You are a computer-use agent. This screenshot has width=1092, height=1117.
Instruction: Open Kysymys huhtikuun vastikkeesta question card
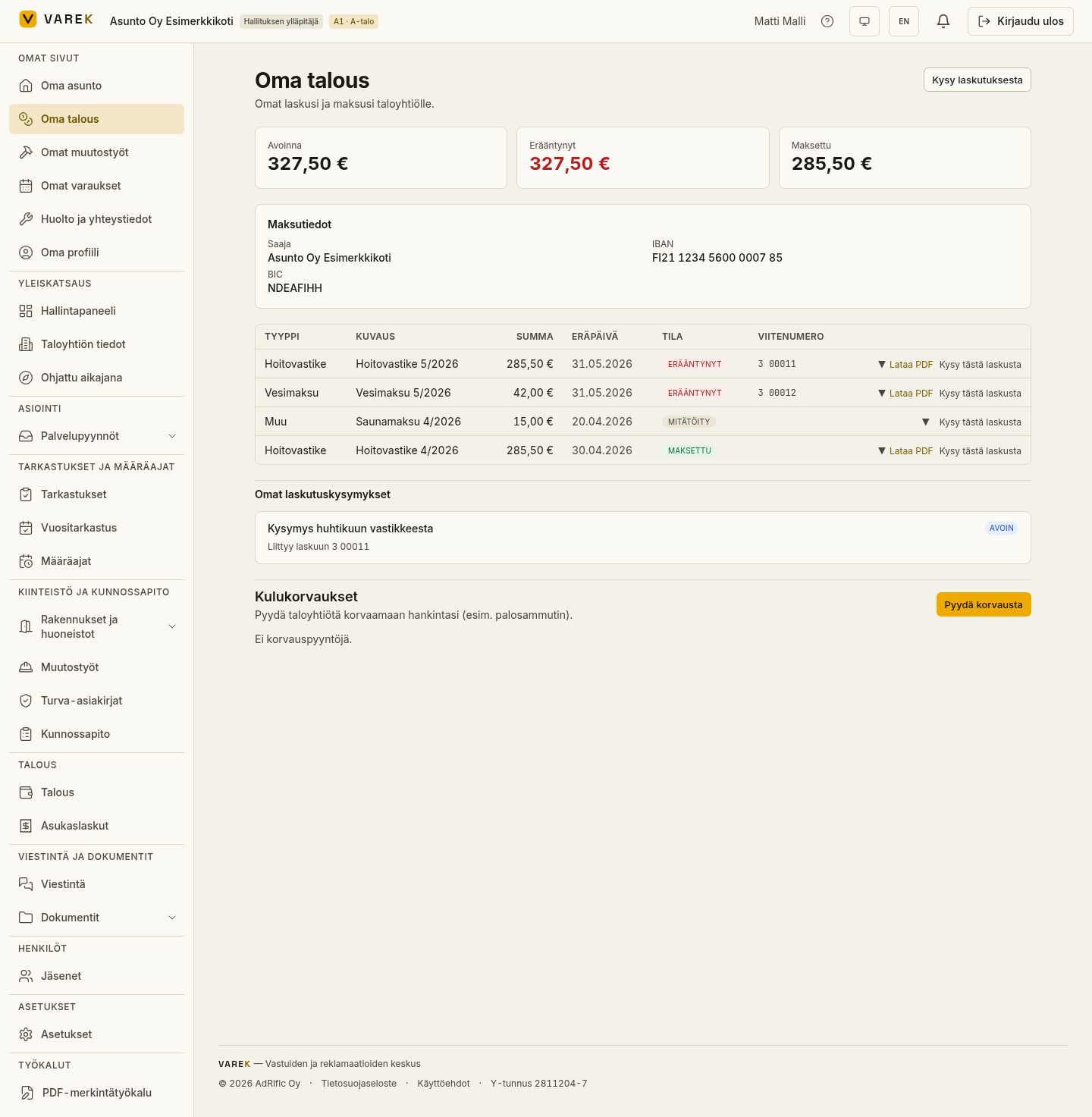[x=643, y=538]
